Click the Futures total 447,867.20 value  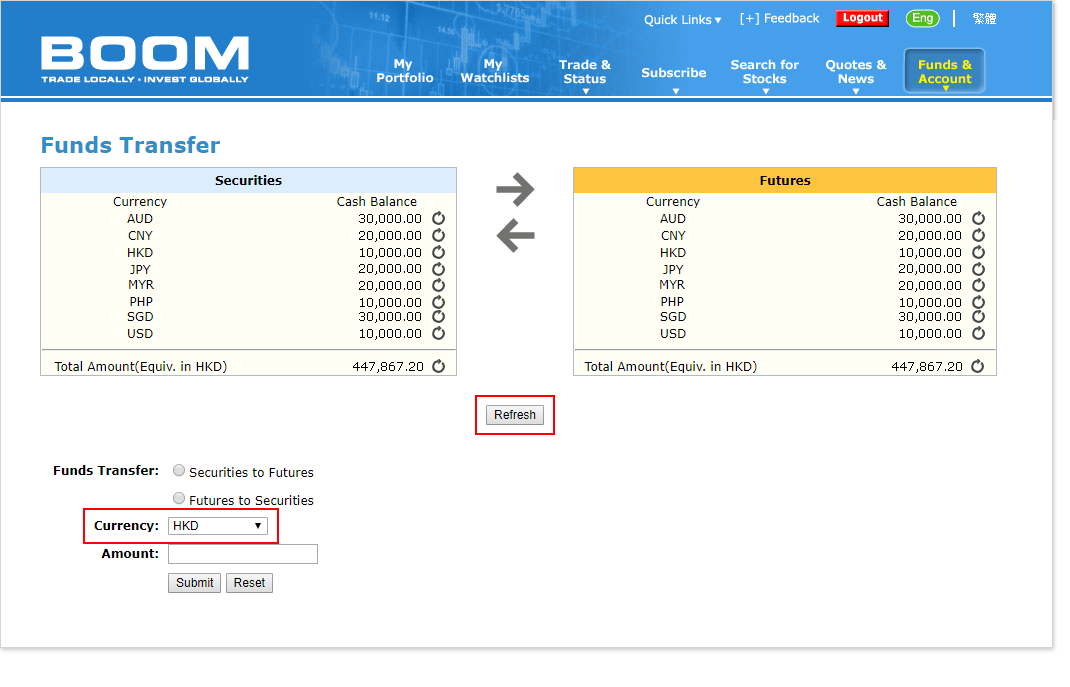(927, 366)
